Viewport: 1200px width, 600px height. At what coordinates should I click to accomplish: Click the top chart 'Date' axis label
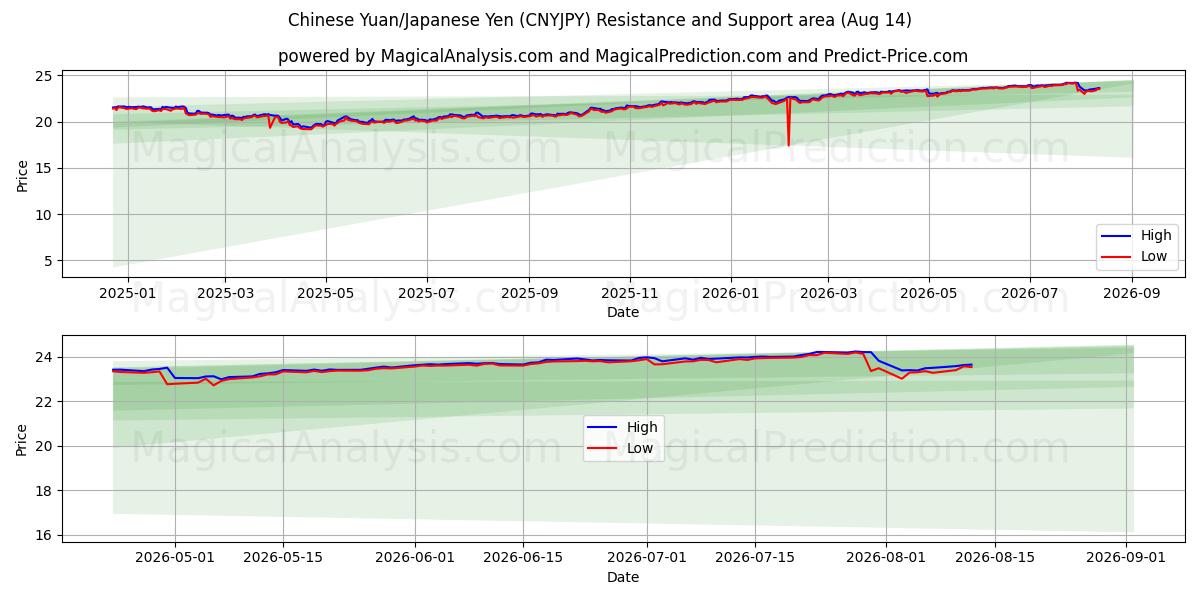[x=623, y=313]
